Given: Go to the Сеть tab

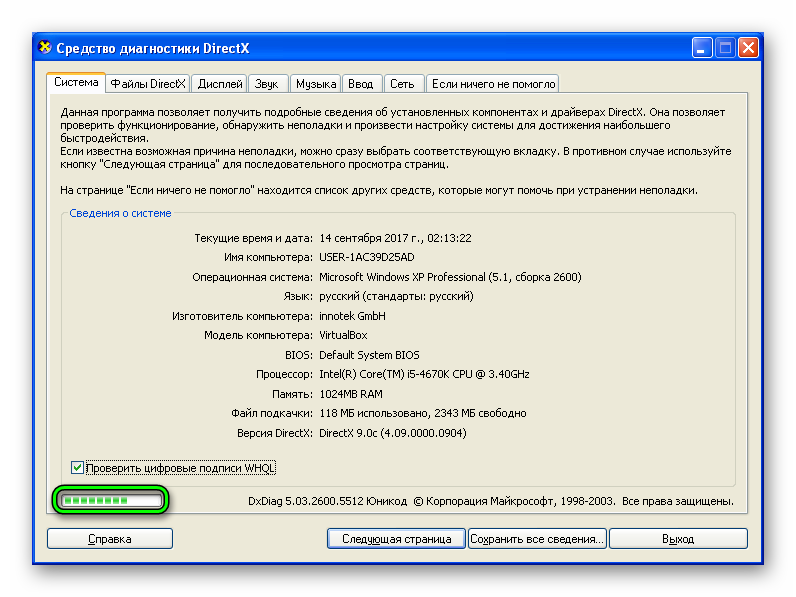Looking at the screenshot, I should point(402,84).
